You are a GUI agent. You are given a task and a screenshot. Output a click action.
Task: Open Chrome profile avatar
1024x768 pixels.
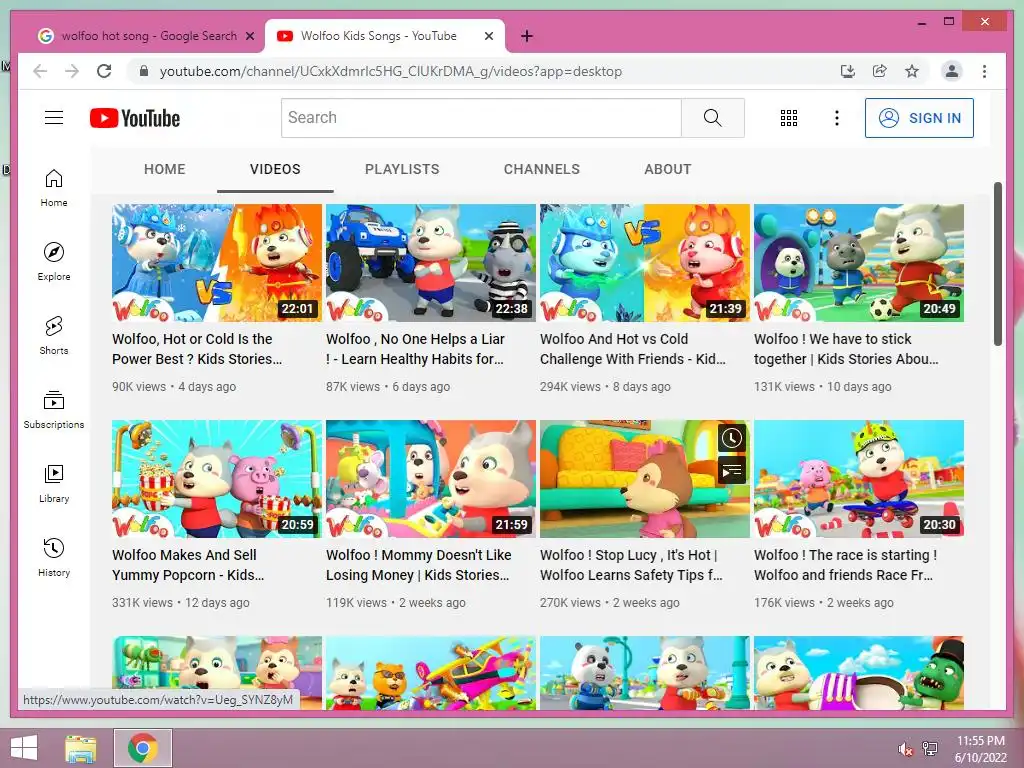click(x=952, y=71)
